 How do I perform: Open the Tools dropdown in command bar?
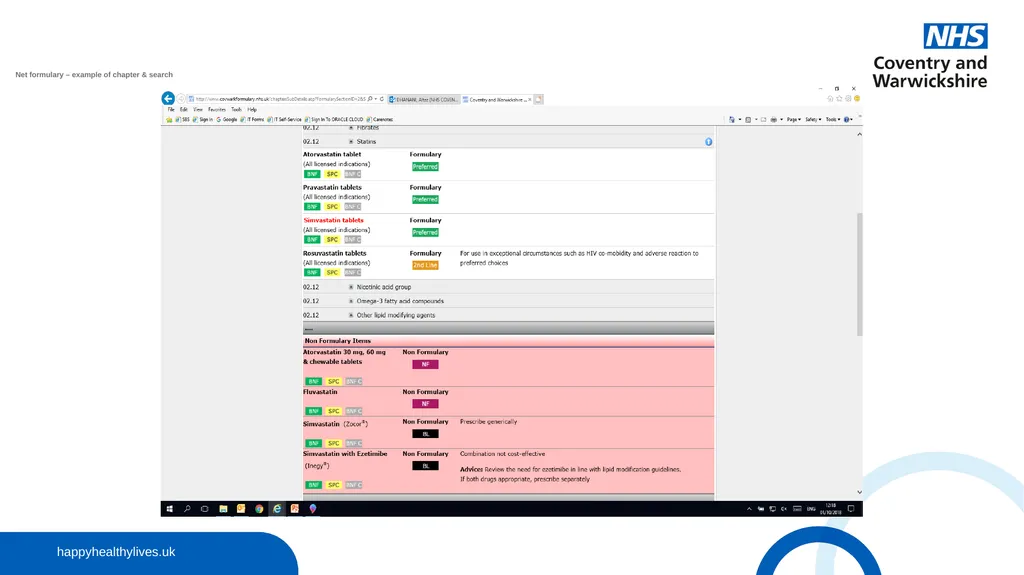(833, 120)
